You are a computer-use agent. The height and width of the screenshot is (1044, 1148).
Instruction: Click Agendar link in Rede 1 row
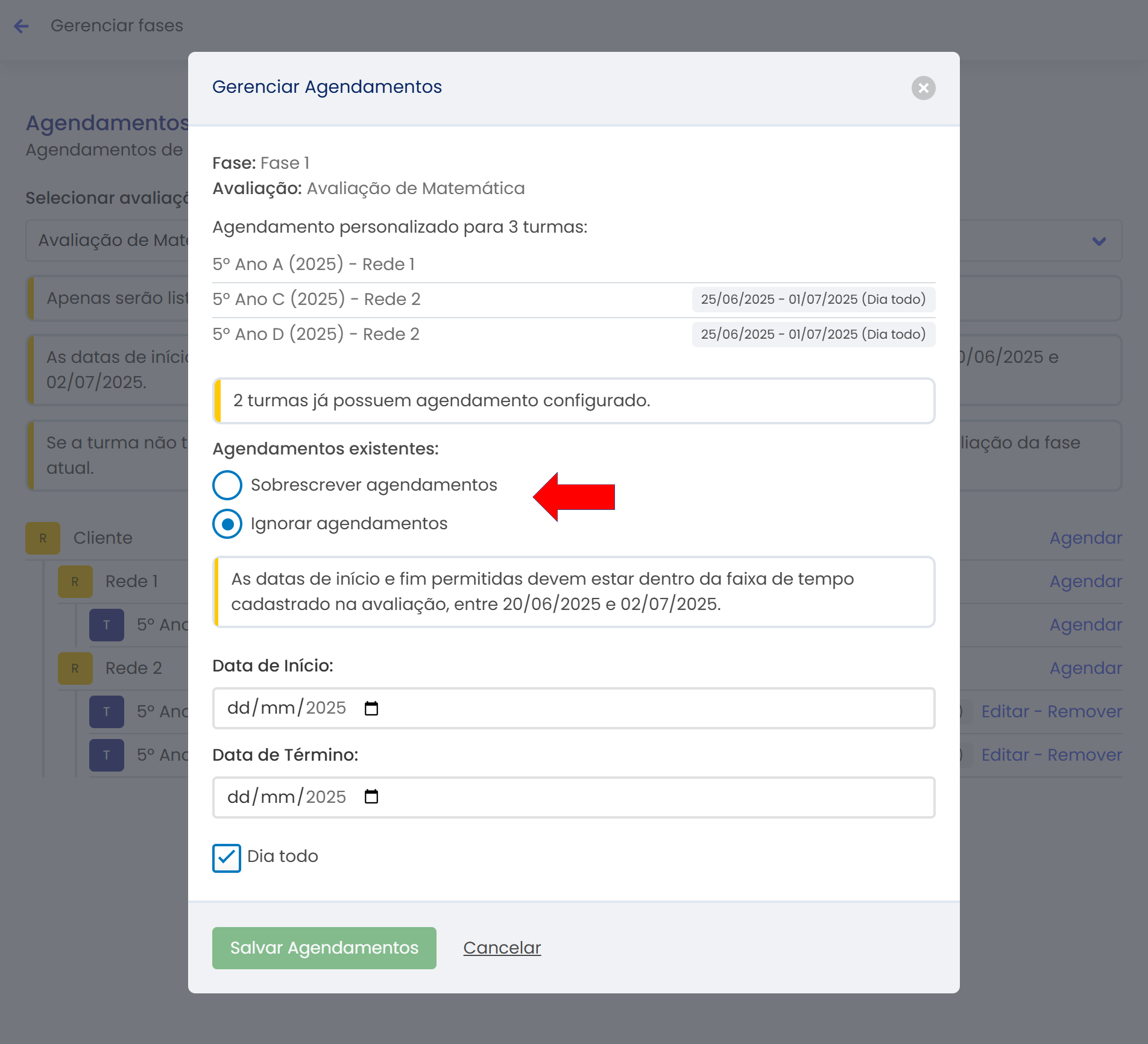click(x=1085, y=581)
